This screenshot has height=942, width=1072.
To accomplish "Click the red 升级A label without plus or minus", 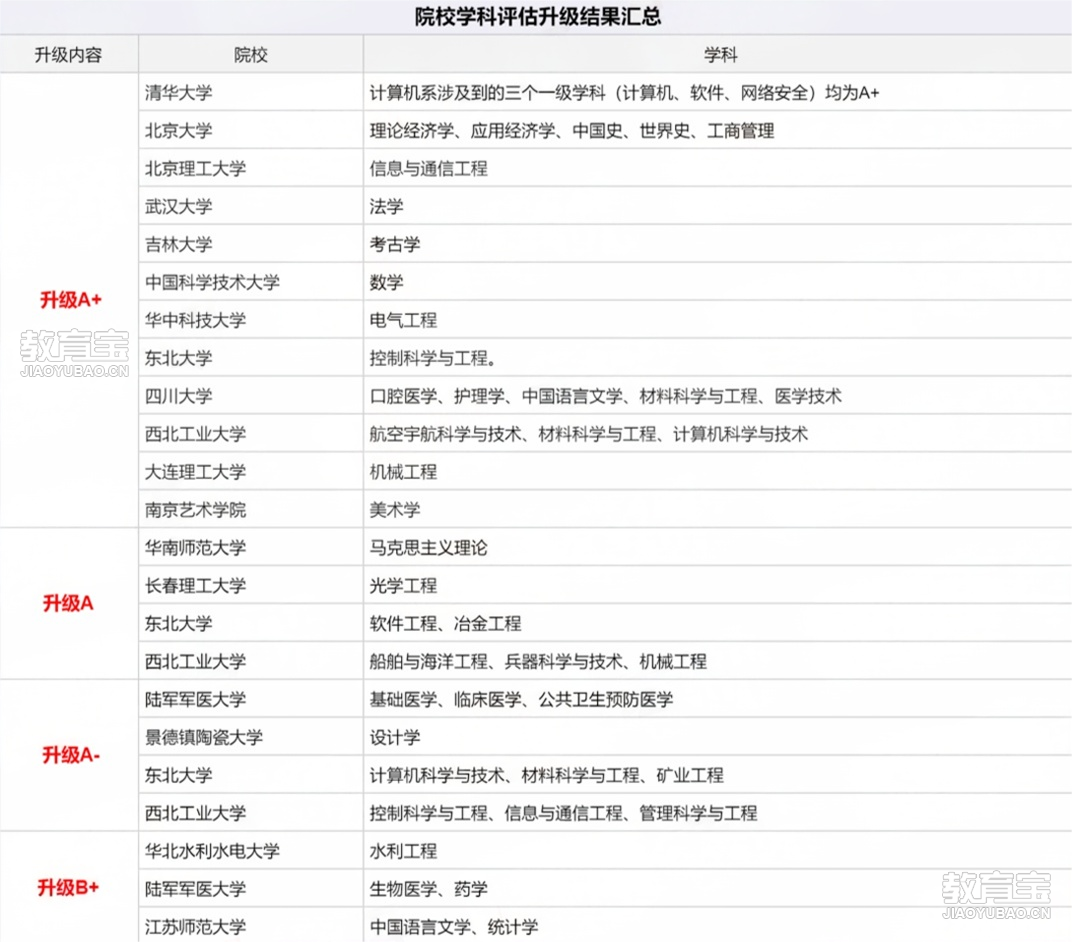I will pos(68,603).
